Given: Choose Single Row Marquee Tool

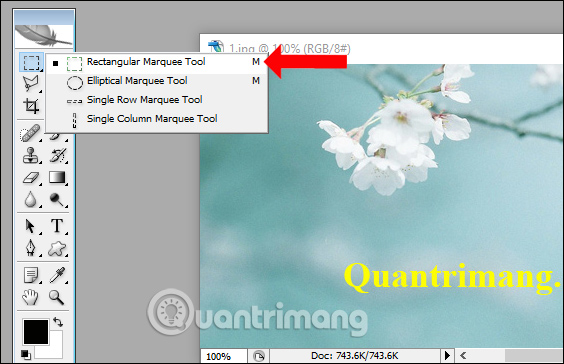Looking at the screenshot, I should coord(157,100).
